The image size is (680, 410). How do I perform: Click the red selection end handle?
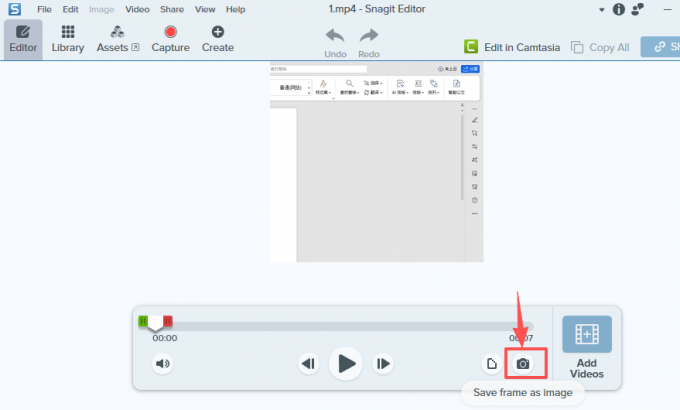tap(168, 321)
